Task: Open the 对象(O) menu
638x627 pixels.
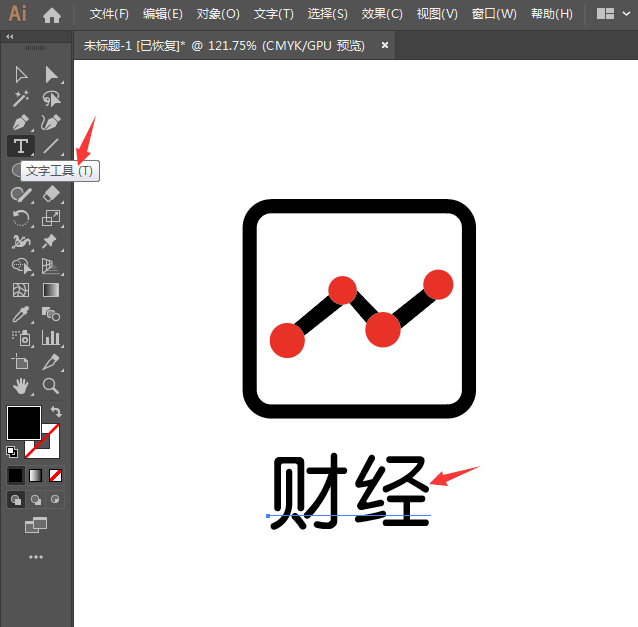Action: 218,14
